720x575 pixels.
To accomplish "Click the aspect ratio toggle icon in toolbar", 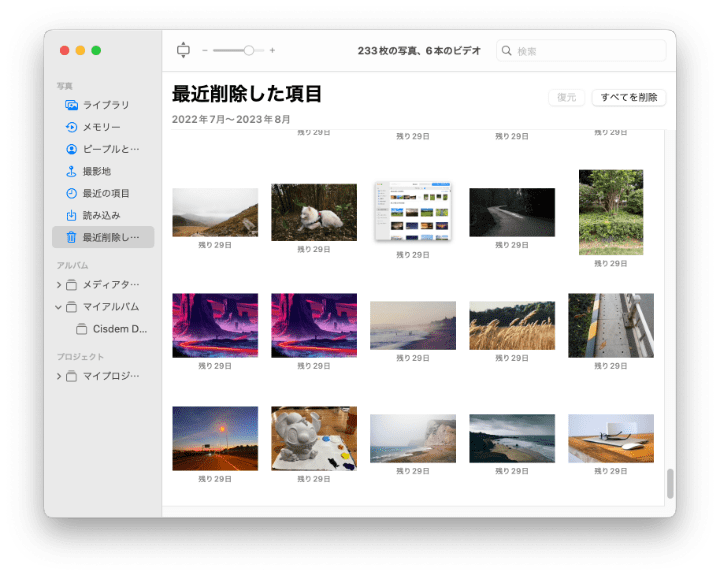I will 182,50.
